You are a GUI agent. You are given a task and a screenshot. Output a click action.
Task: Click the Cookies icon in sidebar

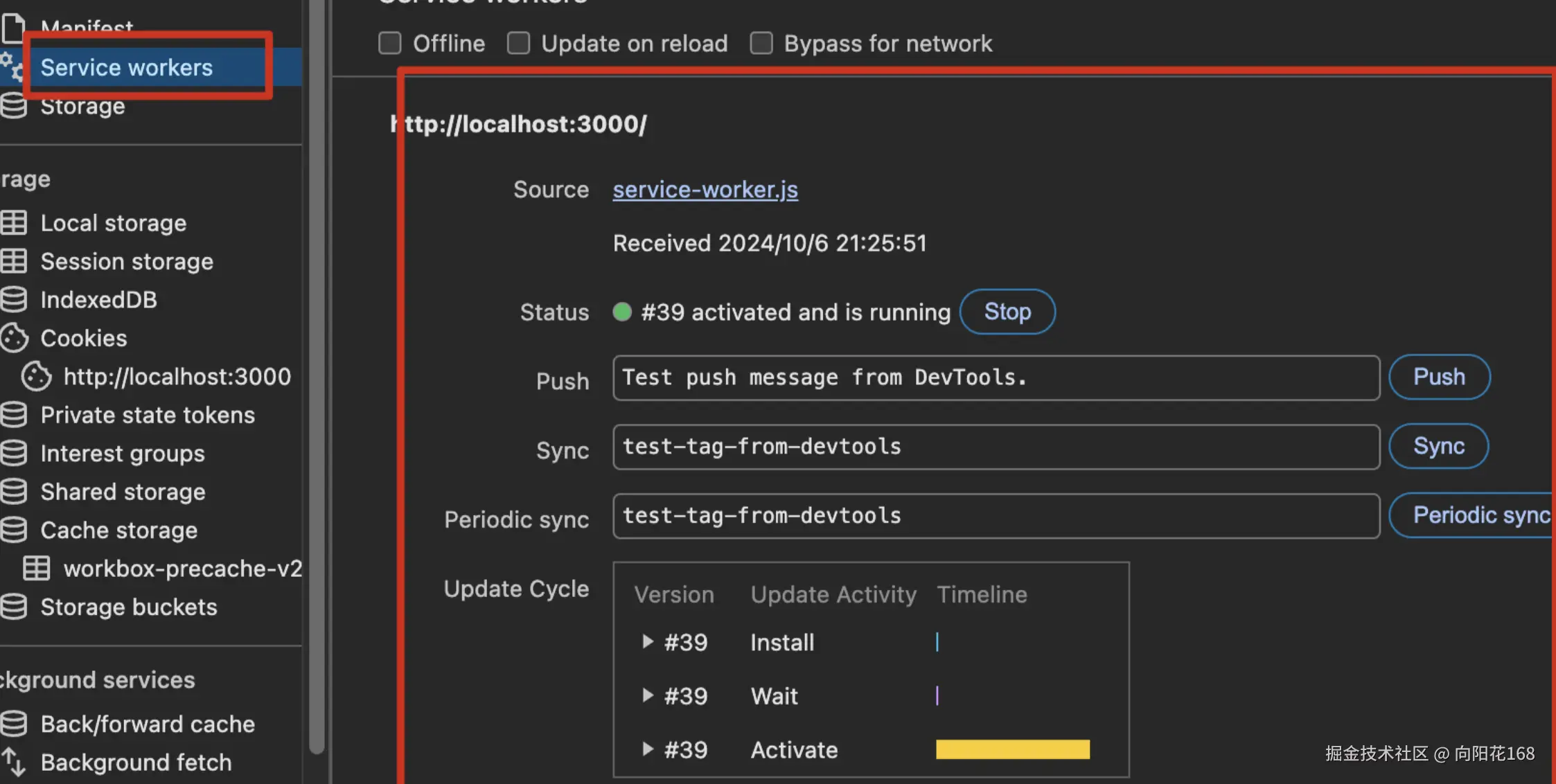(x=14, y=338)
